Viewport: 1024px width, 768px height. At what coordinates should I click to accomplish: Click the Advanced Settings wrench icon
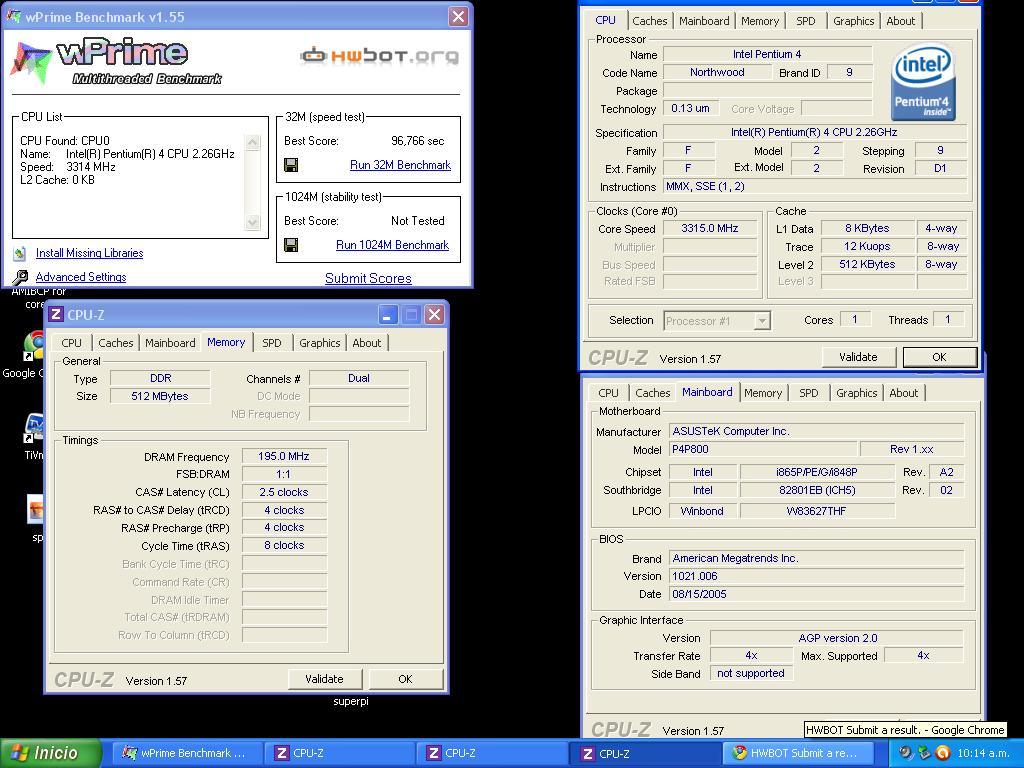(20, 278)
